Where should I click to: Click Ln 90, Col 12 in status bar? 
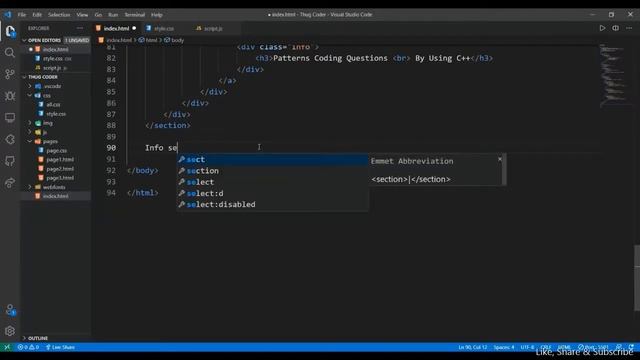pos(472,347)
